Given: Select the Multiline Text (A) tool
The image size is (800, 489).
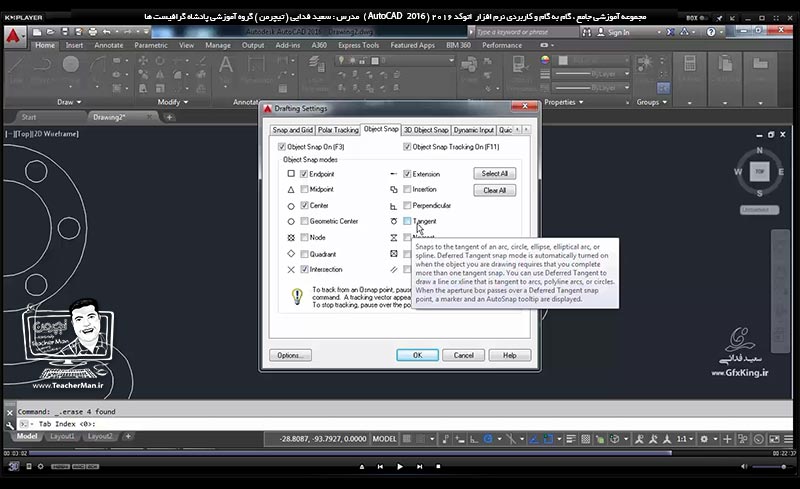Looking at the screenshot, I should click(x=226, y=65).
